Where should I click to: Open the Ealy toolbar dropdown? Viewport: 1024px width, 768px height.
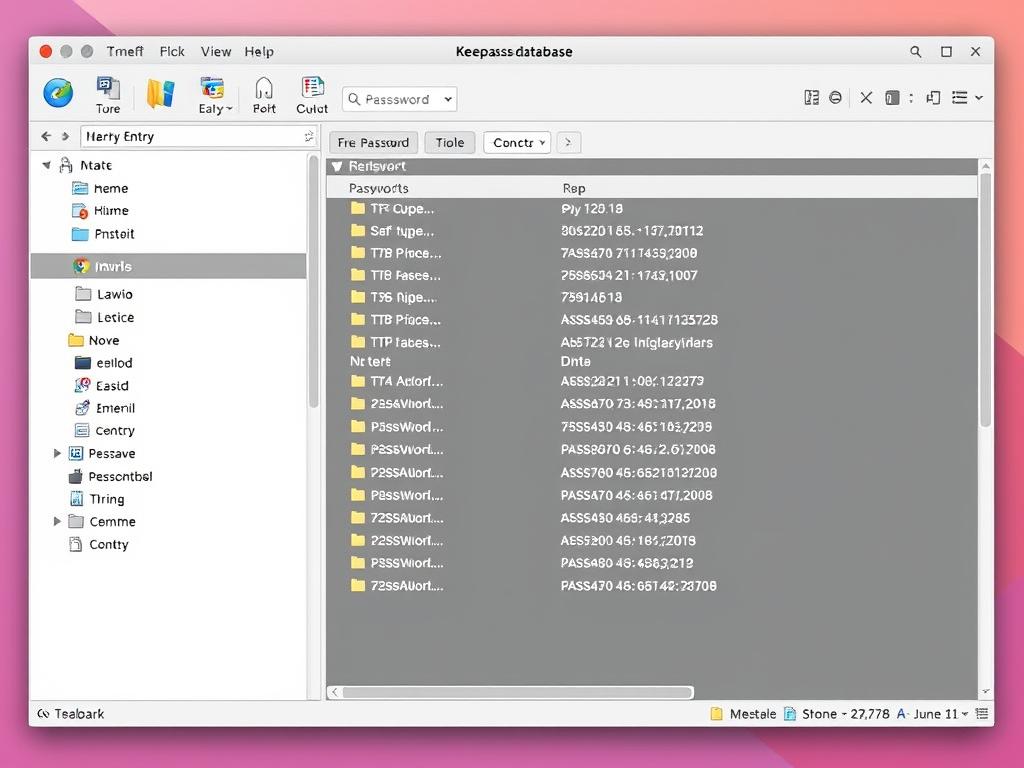coord(215,95)
